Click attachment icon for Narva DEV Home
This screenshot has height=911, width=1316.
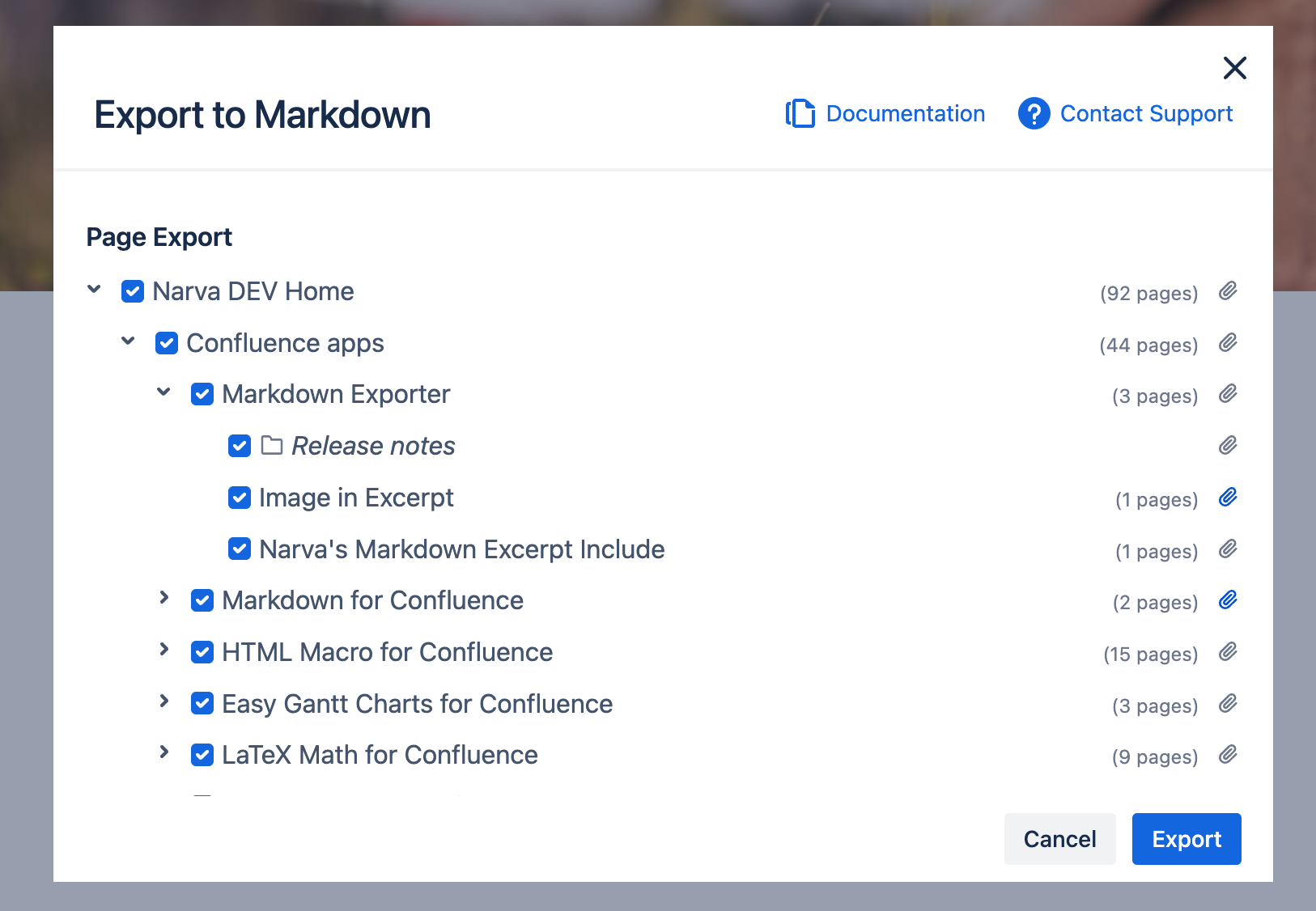(1228, 291)
